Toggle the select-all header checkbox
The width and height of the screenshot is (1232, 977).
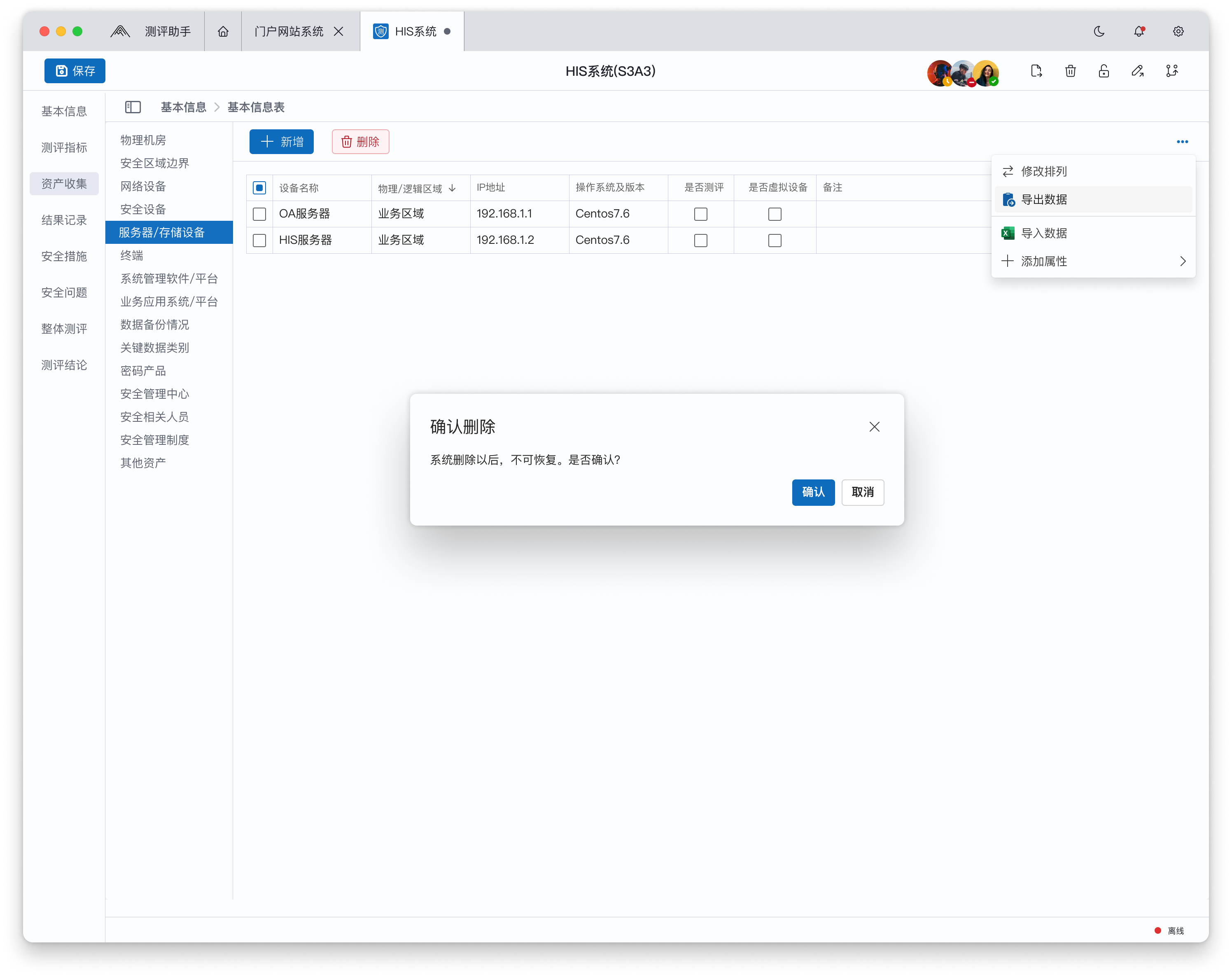259,187
